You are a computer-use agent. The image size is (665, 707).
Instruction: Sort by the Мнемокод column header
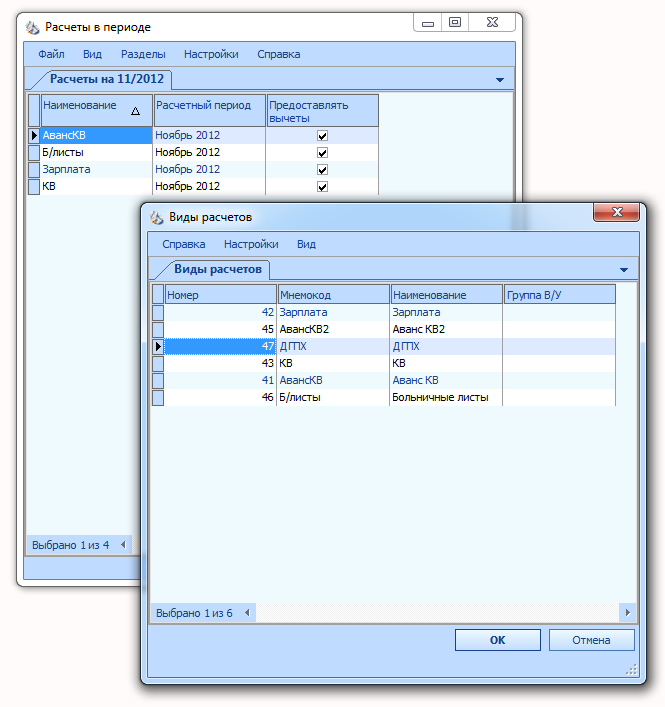(x=334, y=294)
